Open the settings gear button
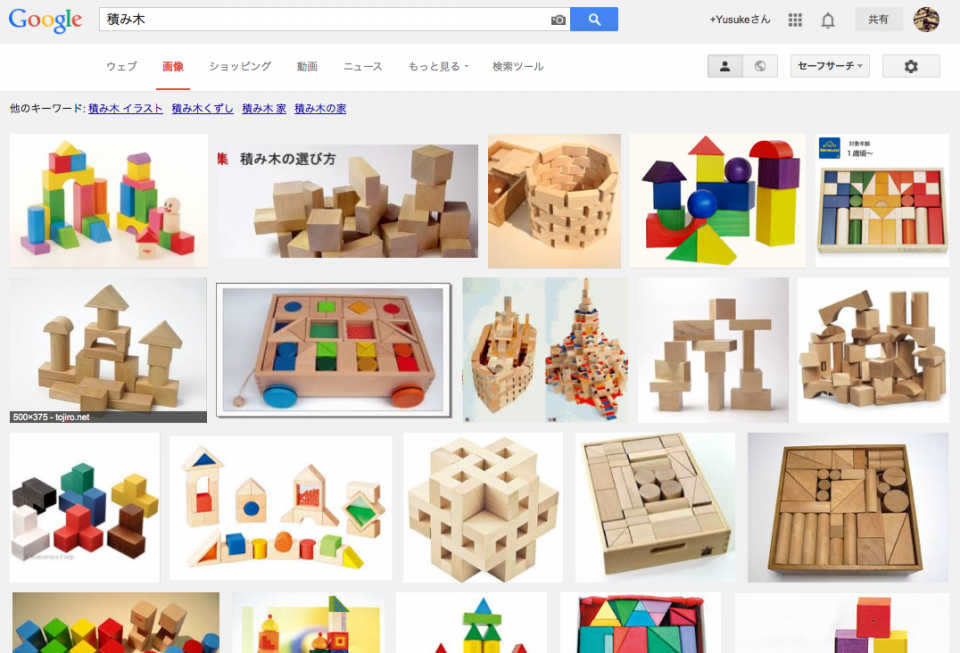 pos(910,66)
